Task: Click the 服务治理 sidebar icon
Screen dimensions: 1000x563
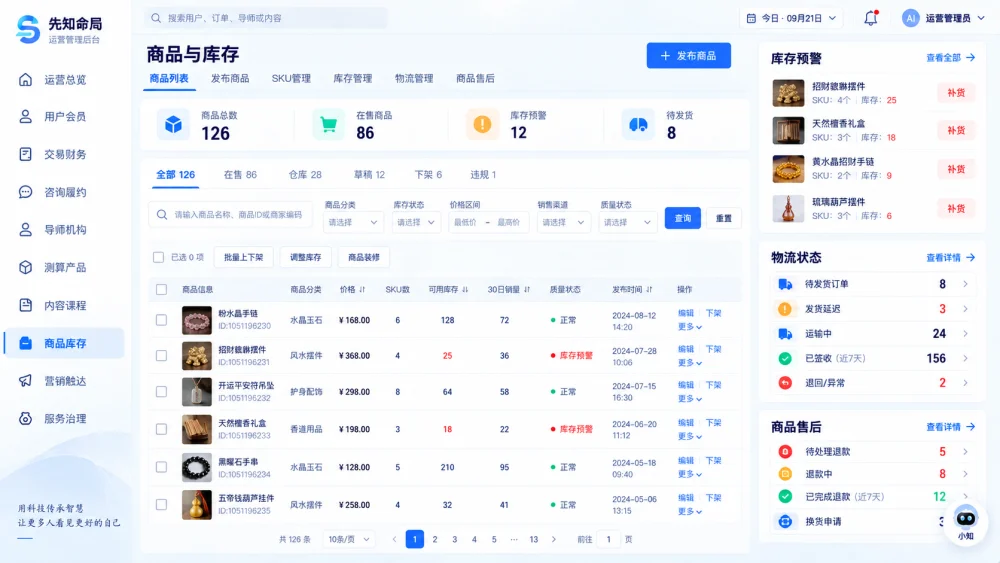Action: [x=26, y=418]
